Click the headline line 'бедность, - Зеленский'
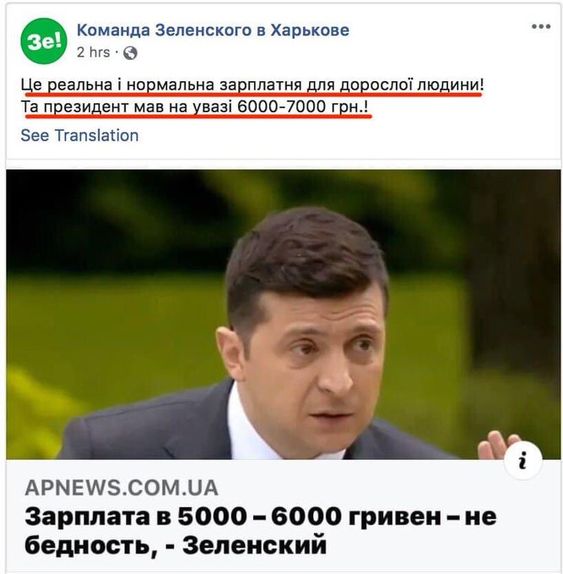The width and height of the screenshot is (563, 574). click(x=176, y=545)
